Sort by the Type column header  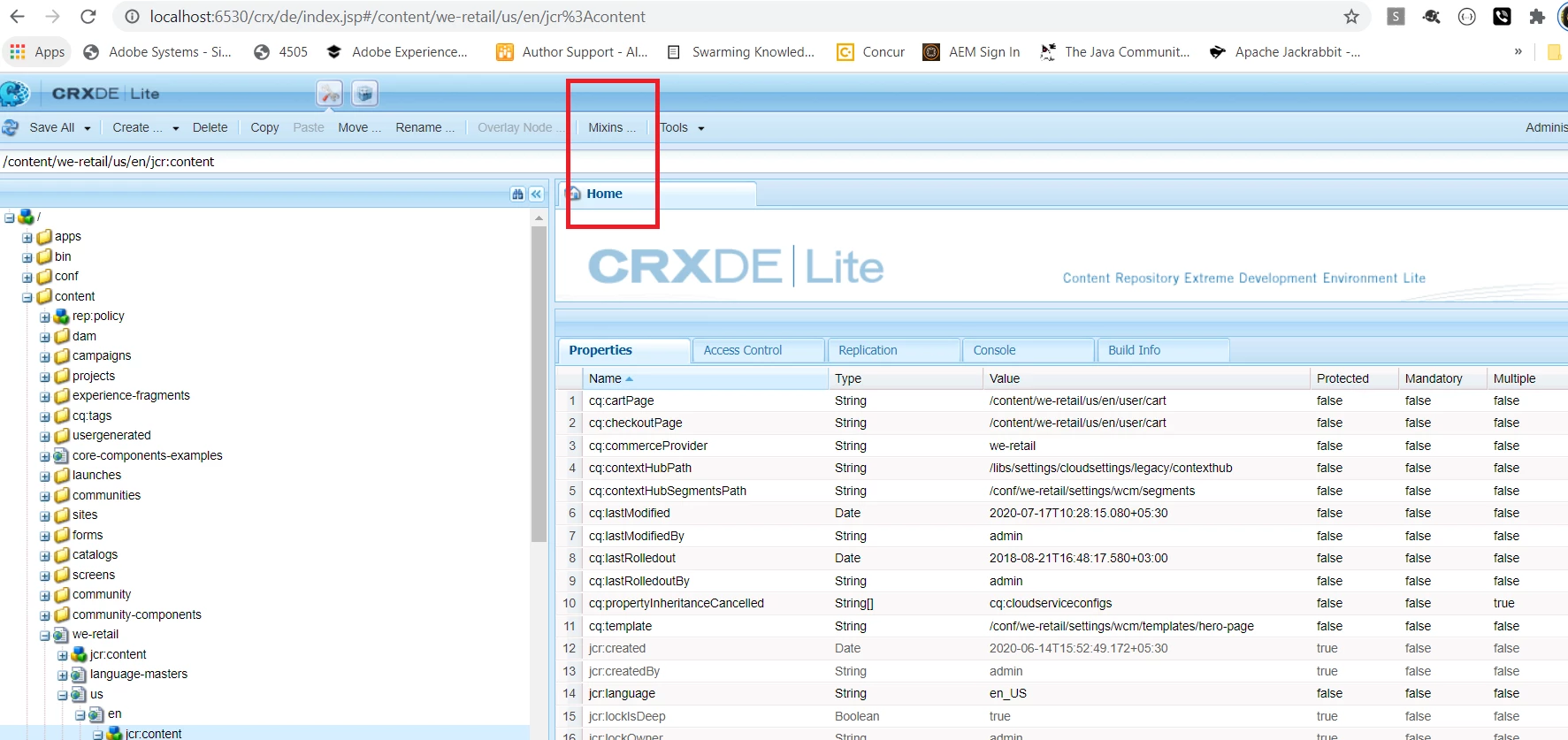click(x=906, y=378)
